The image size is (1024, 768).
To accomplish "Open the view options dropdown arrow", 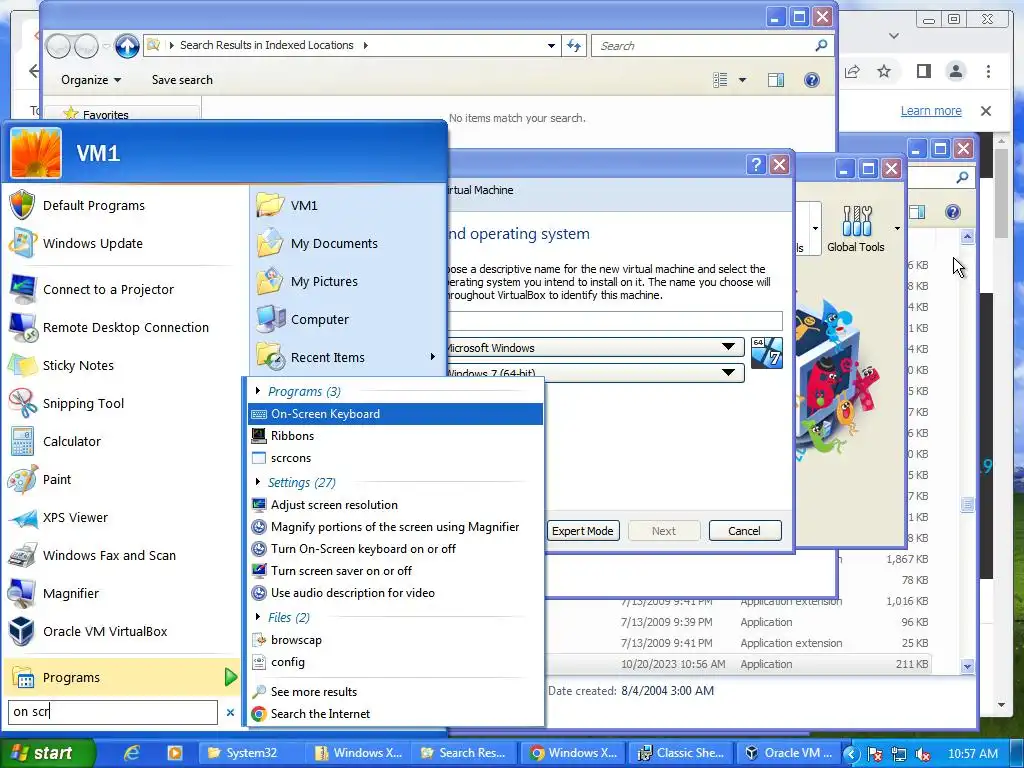I will click(x=742, y=80).
